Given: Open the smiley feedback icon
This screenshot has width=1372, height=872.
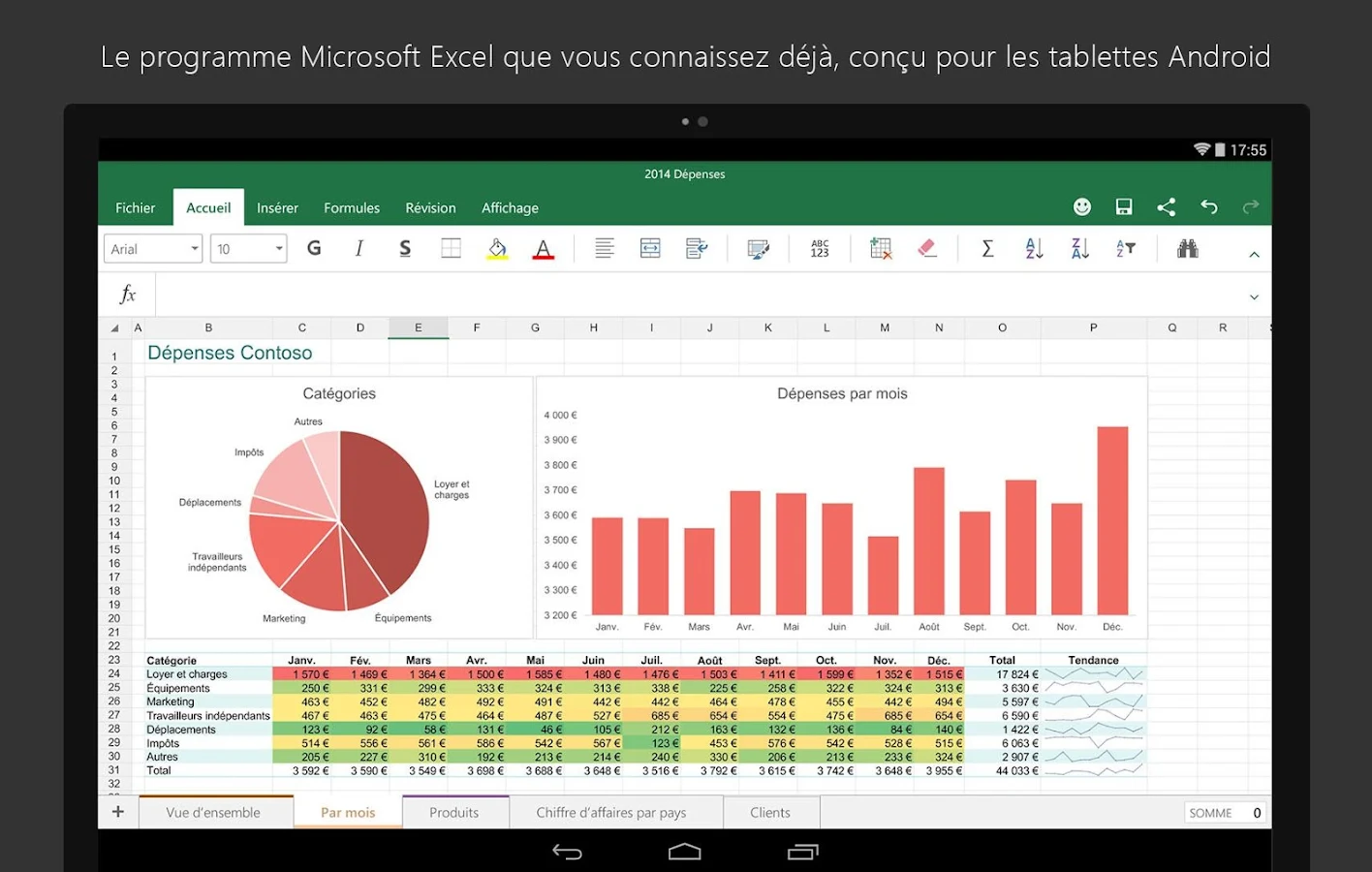Looking at the screenshot, I should tap(1082, 206).
